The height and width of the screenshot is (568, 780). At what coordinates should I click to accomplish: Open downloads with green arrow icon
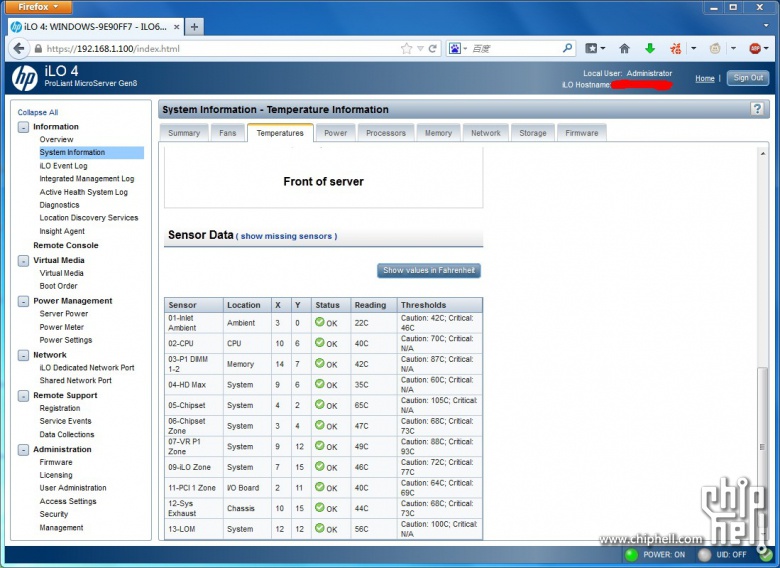click(x=650, y=48)
